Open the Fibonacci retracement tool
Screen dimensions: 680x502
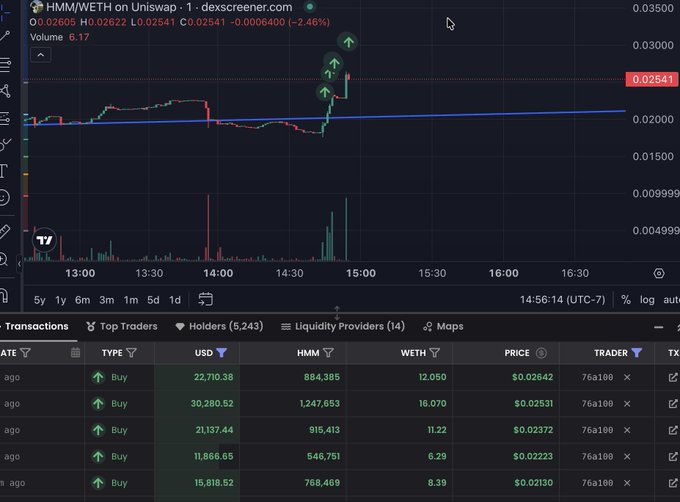[5, 65]
